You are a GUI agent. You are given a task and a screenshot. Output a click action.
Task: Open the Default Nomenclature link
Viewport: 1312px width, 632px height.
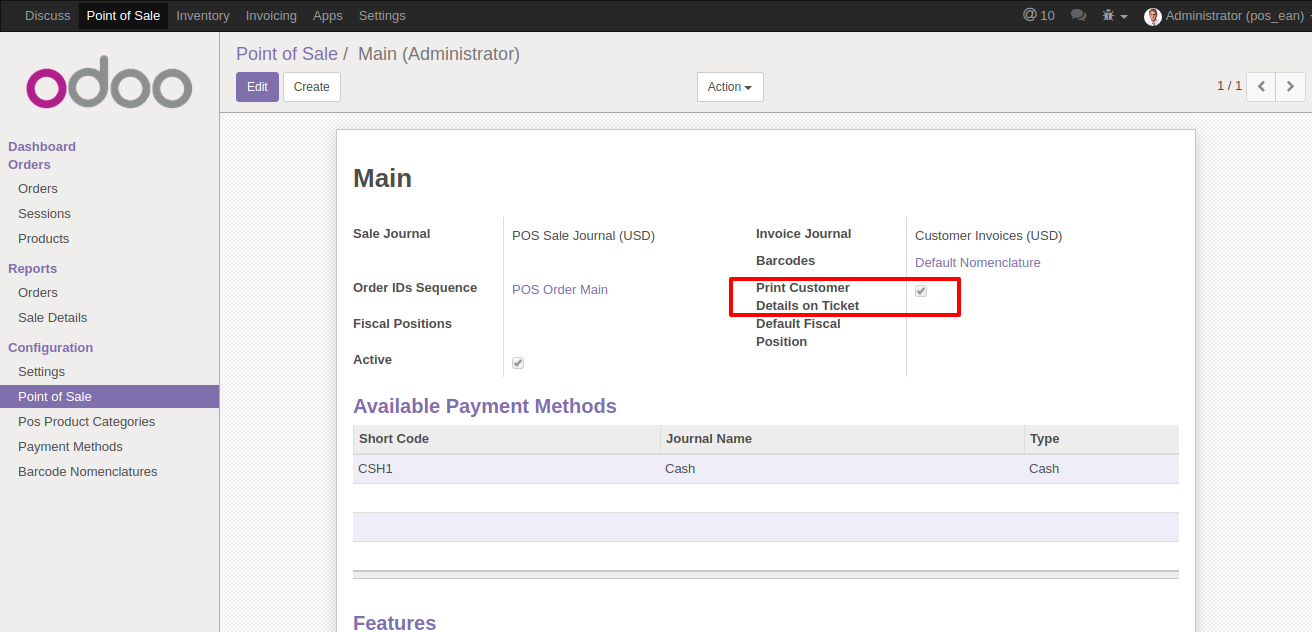click(978, 262)
